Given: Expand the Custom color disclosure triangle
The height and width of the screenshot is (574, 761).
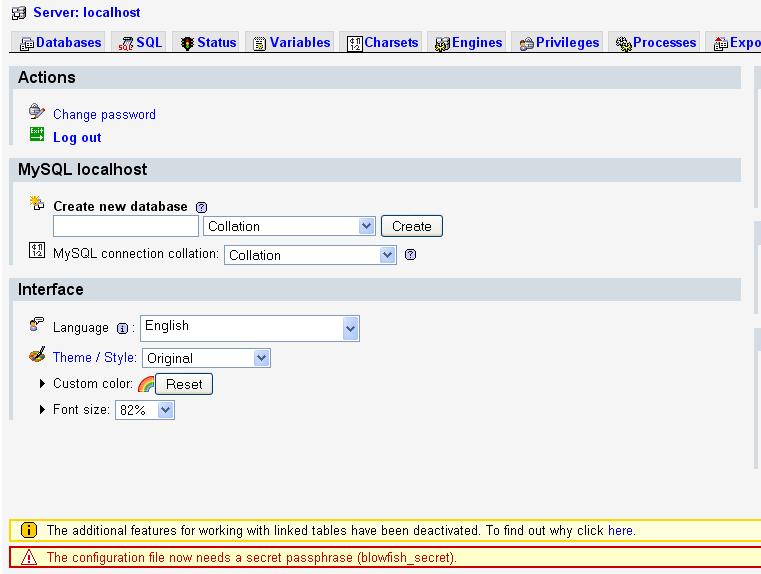Looking at the screenshot, I should pos(42,383).
